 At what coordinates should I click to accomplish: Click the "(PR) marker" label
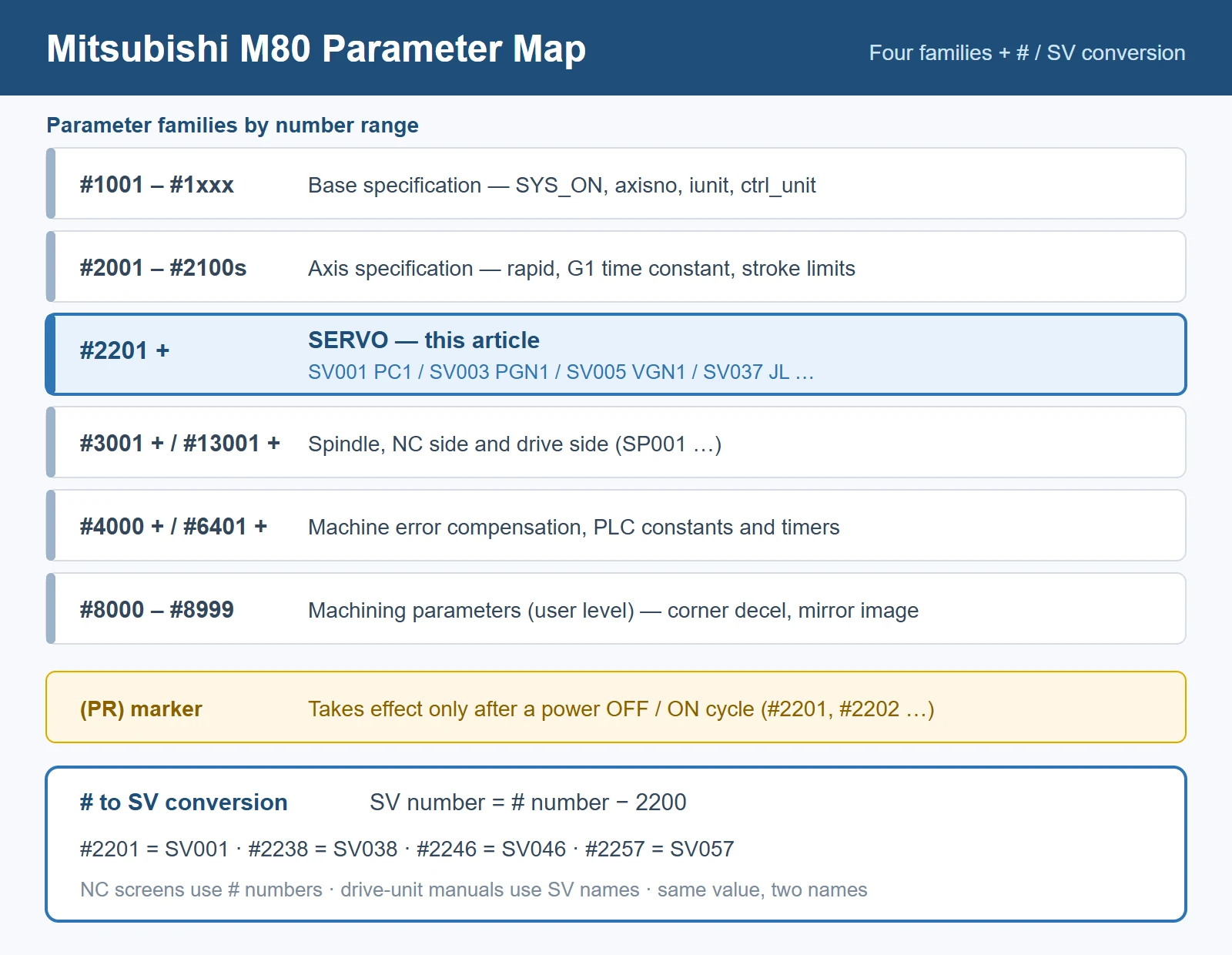[x=141, y=709]
